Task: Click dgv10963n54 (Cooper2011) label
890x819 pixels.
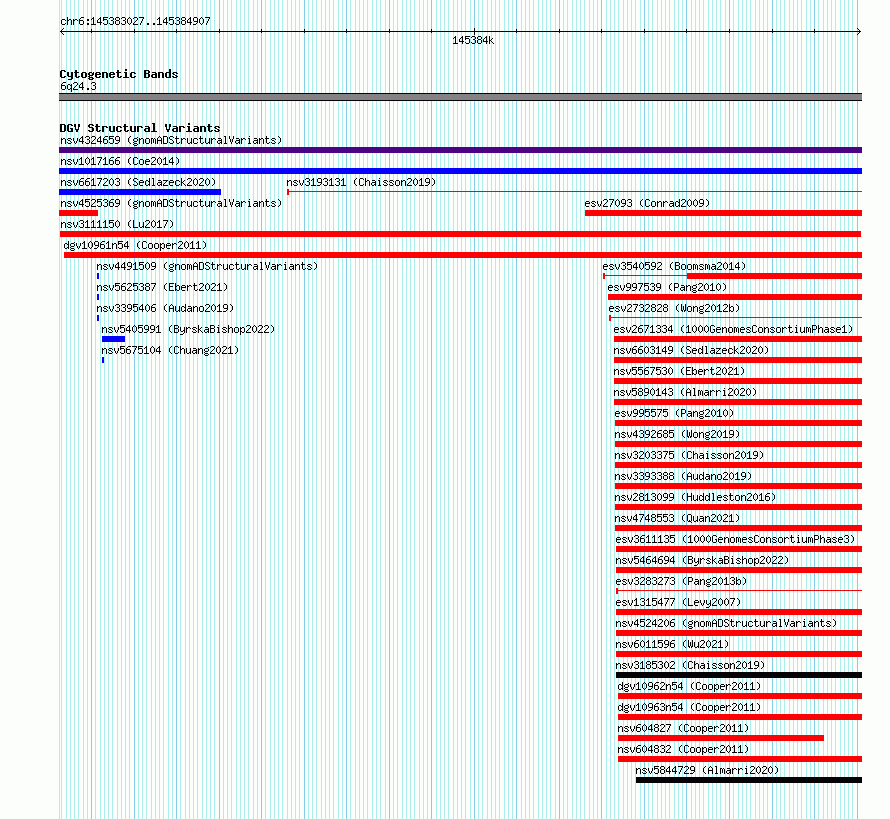Action: click(x=689, y=707)
